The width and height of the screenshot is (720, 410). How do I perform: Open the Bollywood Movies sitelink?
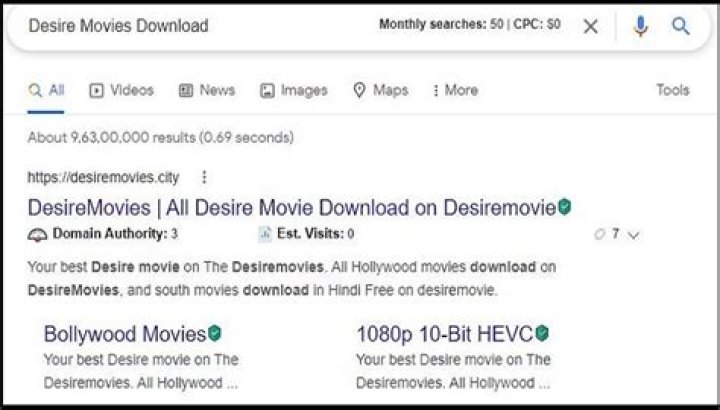coord(125,334)
